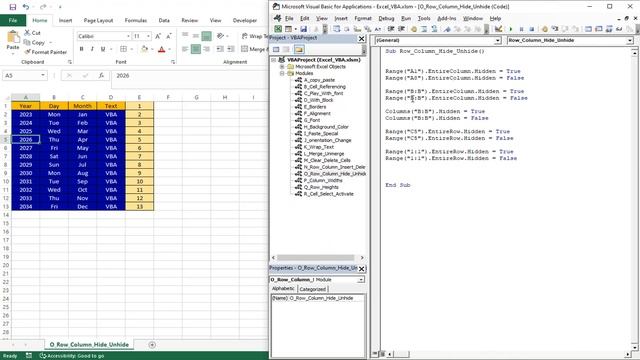Click Increase Indent icon in Excel Alignment group
The image size is (640, 360).
click(x=231, y=49)
